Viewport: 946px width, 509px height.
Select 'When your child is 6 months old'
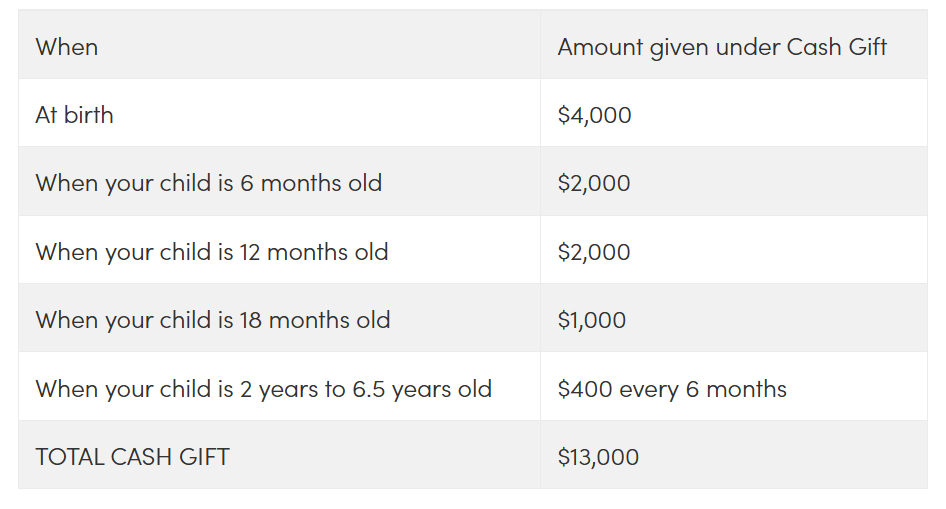click(x=209, y=183)
